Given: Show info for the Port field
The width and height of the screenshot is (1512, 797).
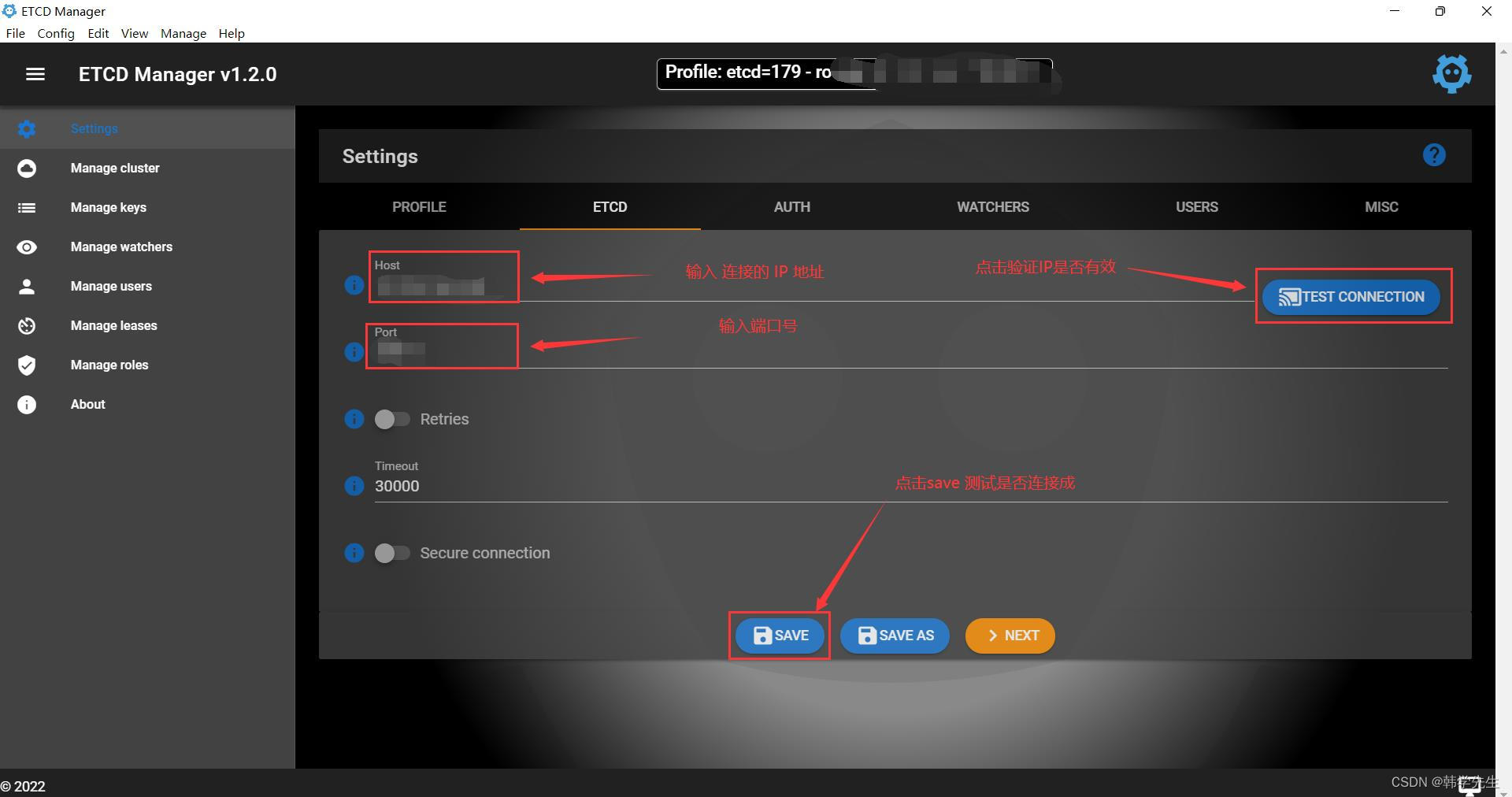Looking at the screenshot, I should point(354,352).
